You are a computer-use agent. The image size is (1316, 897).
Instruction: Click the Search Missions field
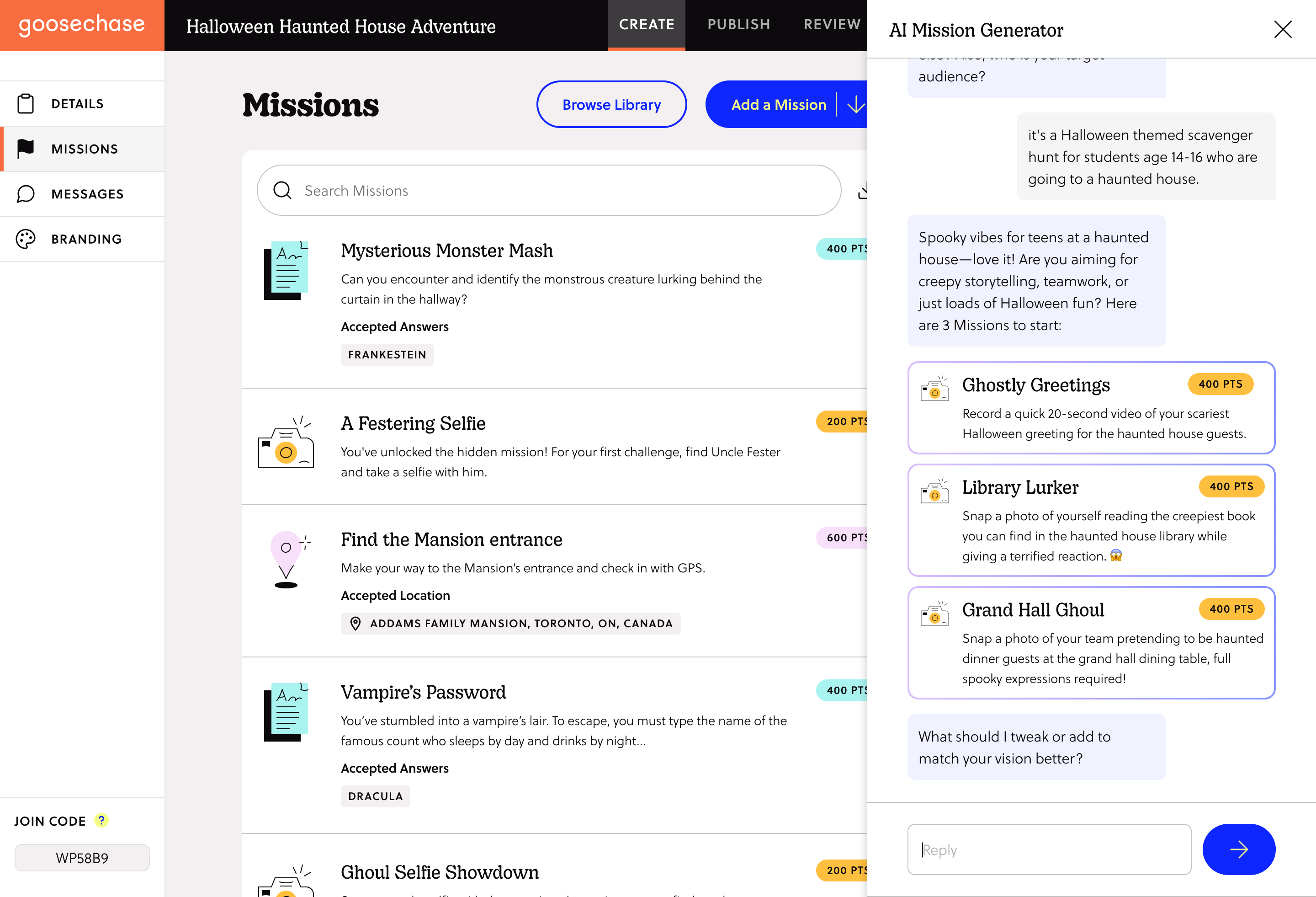click(548, 190)
